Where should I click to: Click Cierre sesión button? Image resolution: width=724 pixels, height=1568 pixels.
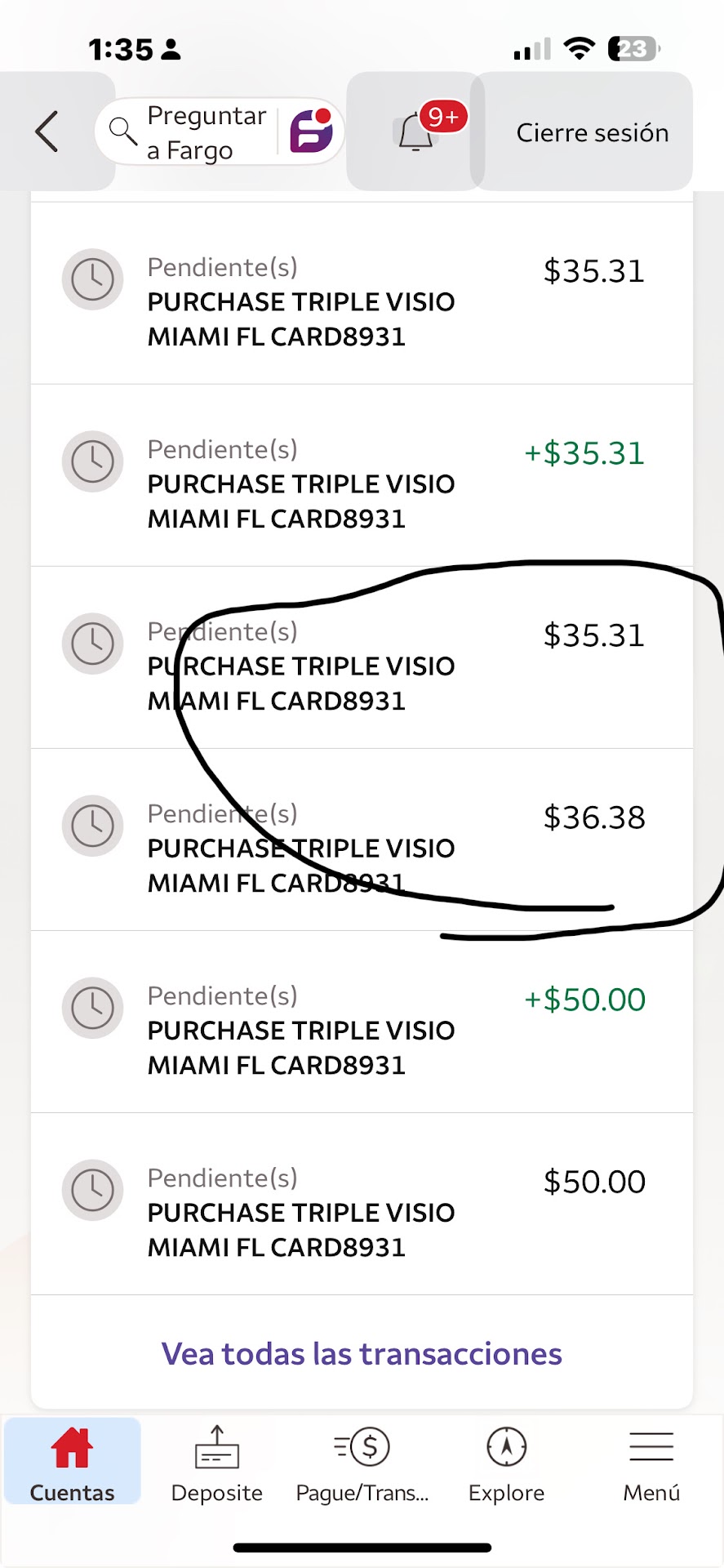coord(592,132)
